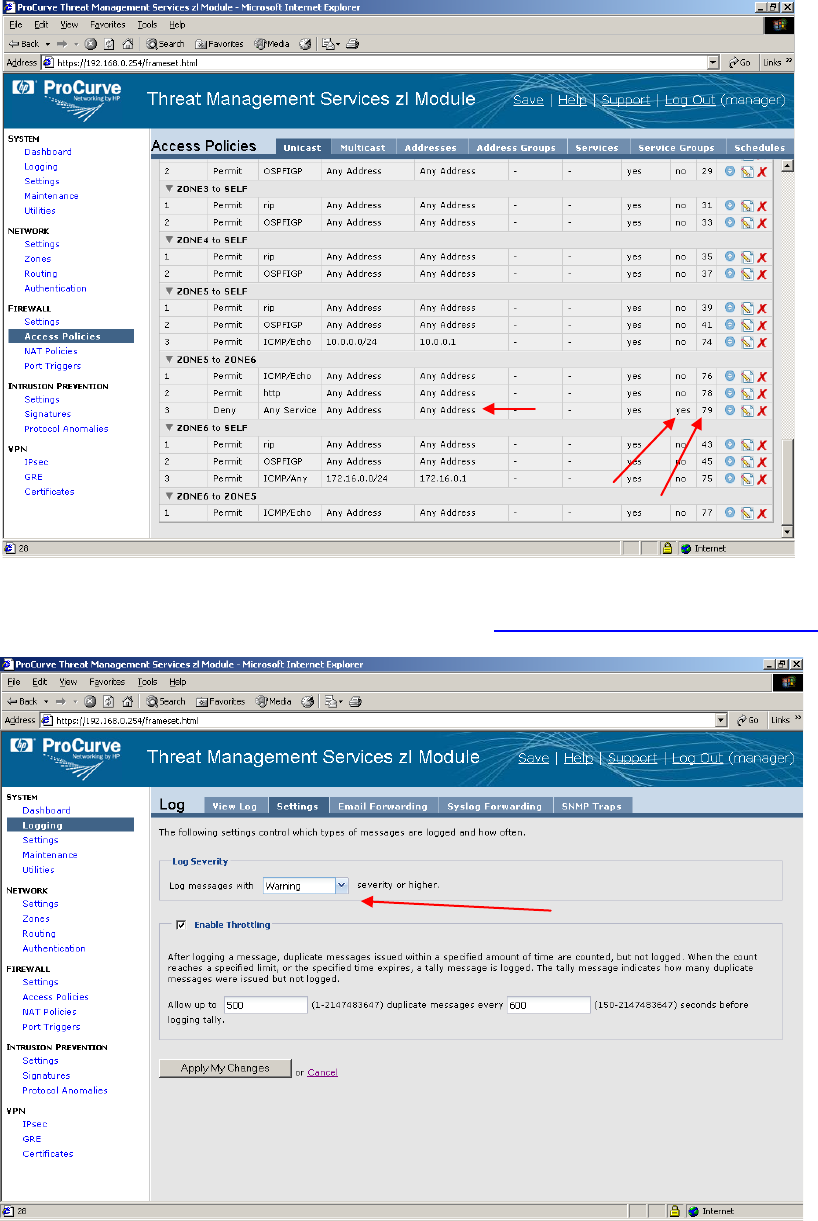Click Media in the Log window toolbar
818x1221 pixels.
coord(272,701)
